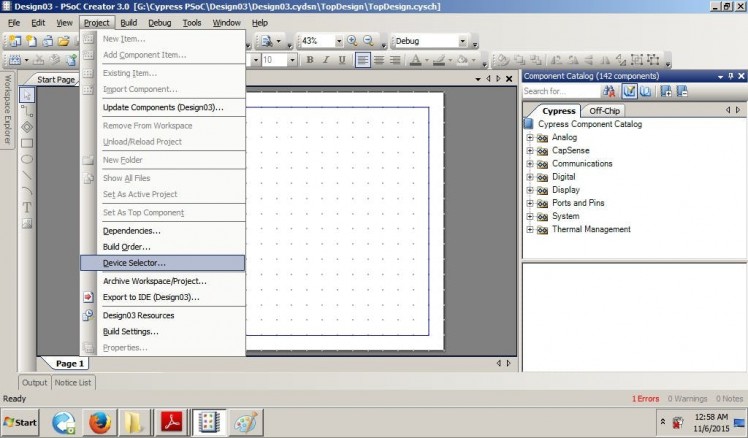Viewport: 748px width, 438px height.
Task: Select the image insert tool
Action: (x=27, y=223)
